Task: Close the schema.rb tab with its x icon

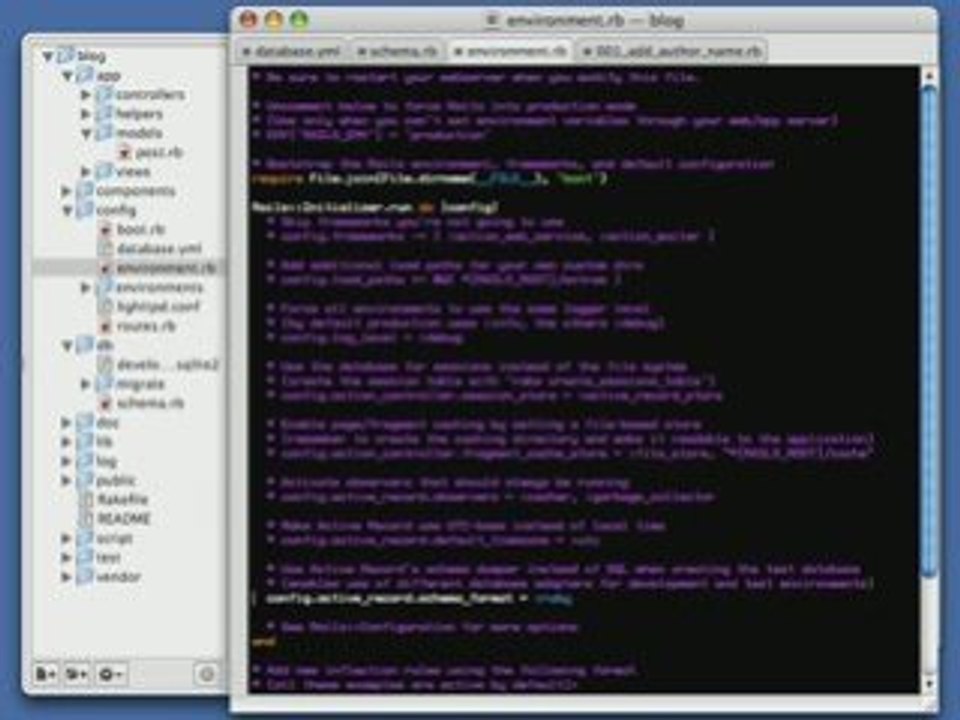Action: coord(361,52)
